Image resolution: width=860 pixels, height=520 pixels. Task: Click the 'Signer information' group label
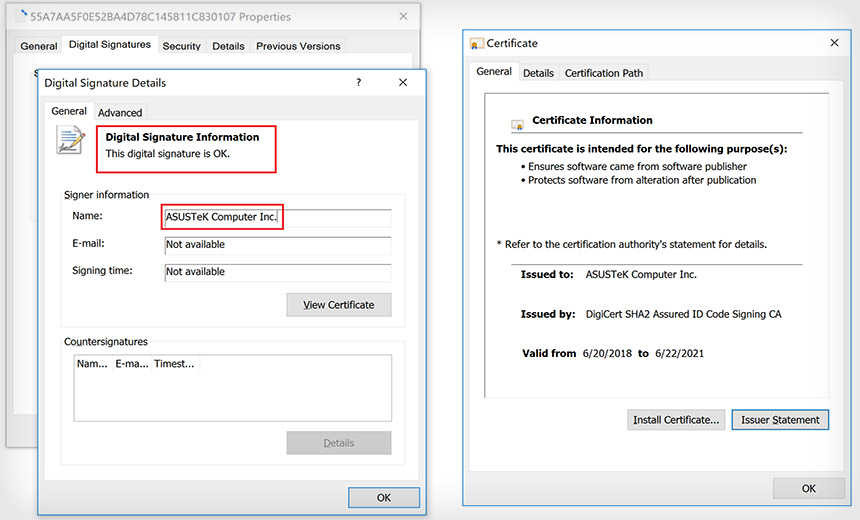106,195
